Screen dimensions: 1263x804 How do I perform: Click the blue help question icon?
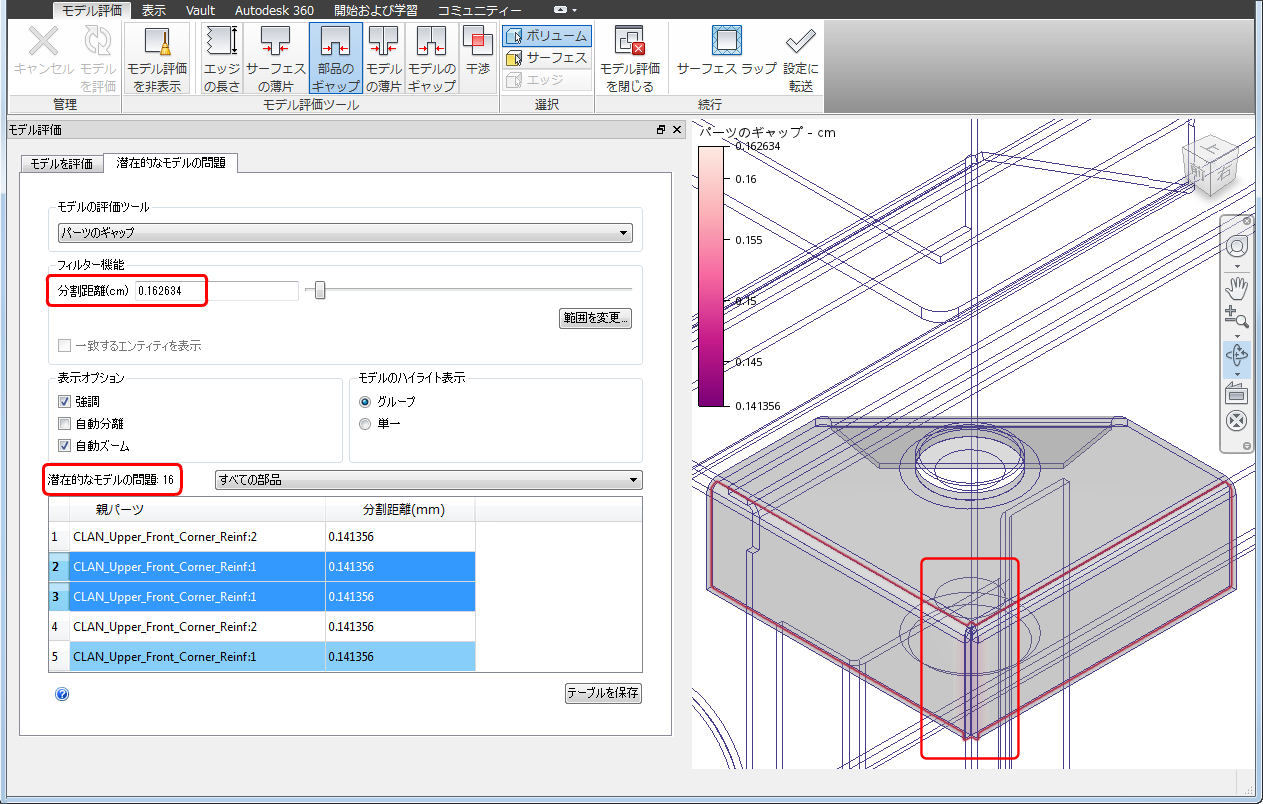click(x=62, y=694)
